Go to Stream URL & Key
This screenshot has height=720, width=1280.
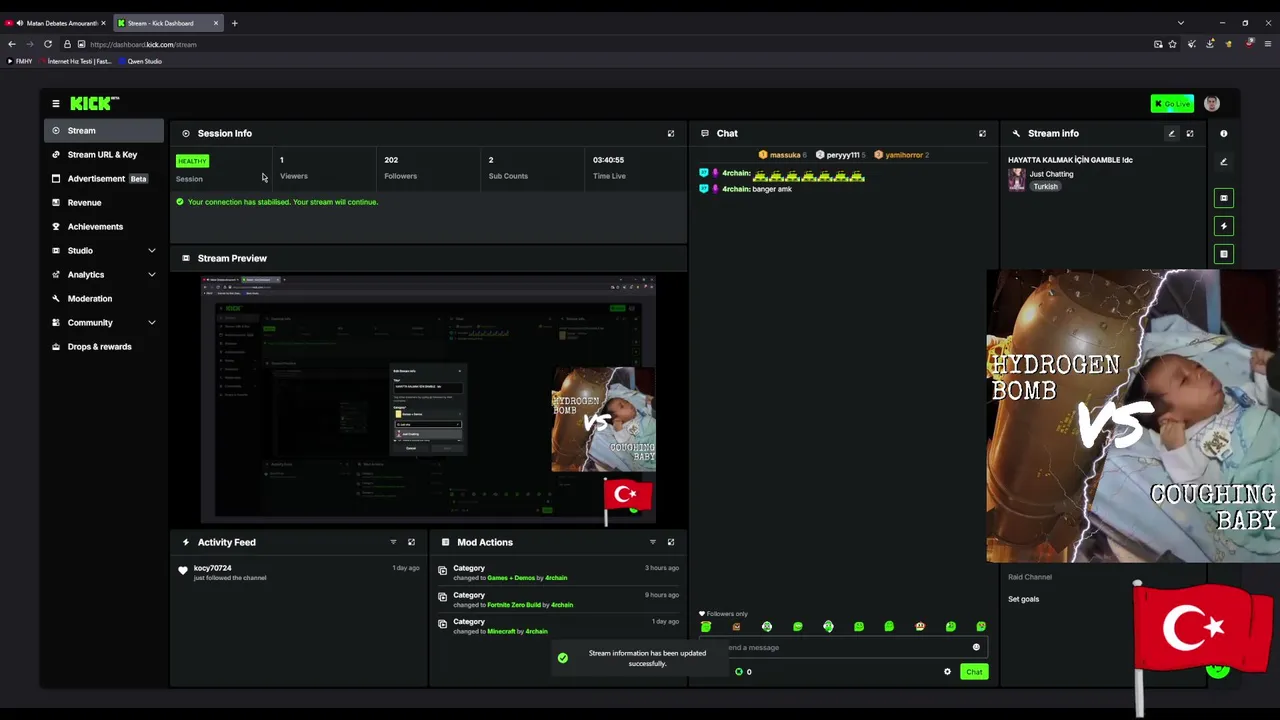click(104, 155)
